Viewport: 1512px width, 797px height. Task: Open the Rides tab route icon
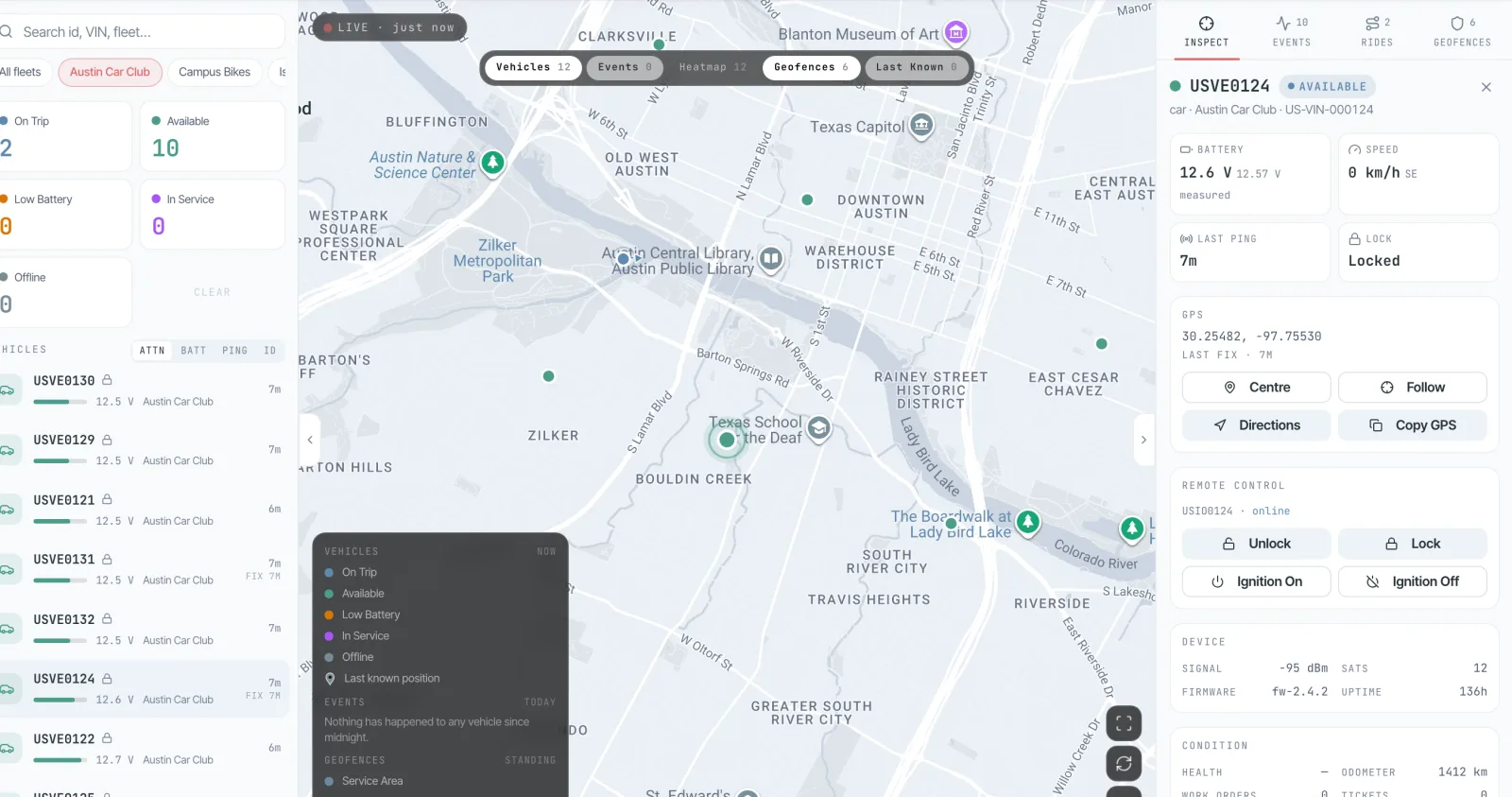(1372, 23)
